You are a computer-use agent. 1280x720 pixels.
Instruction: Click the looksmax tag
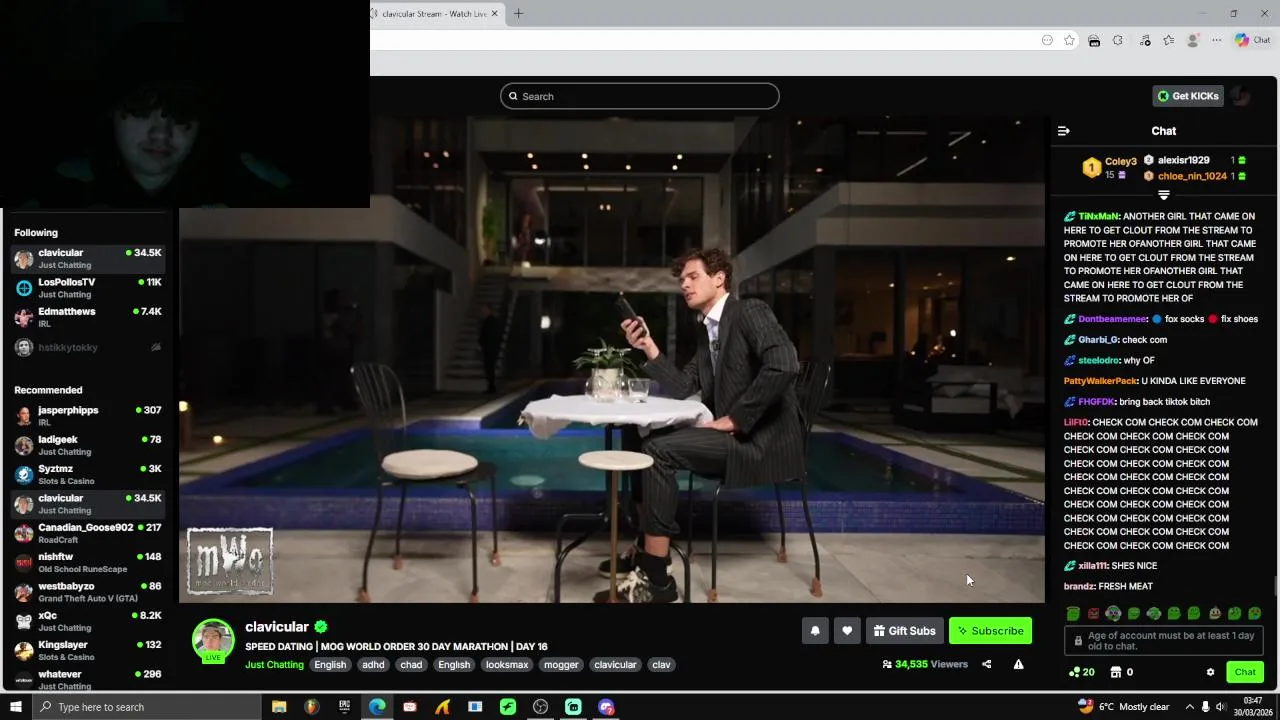coord(507,665)
